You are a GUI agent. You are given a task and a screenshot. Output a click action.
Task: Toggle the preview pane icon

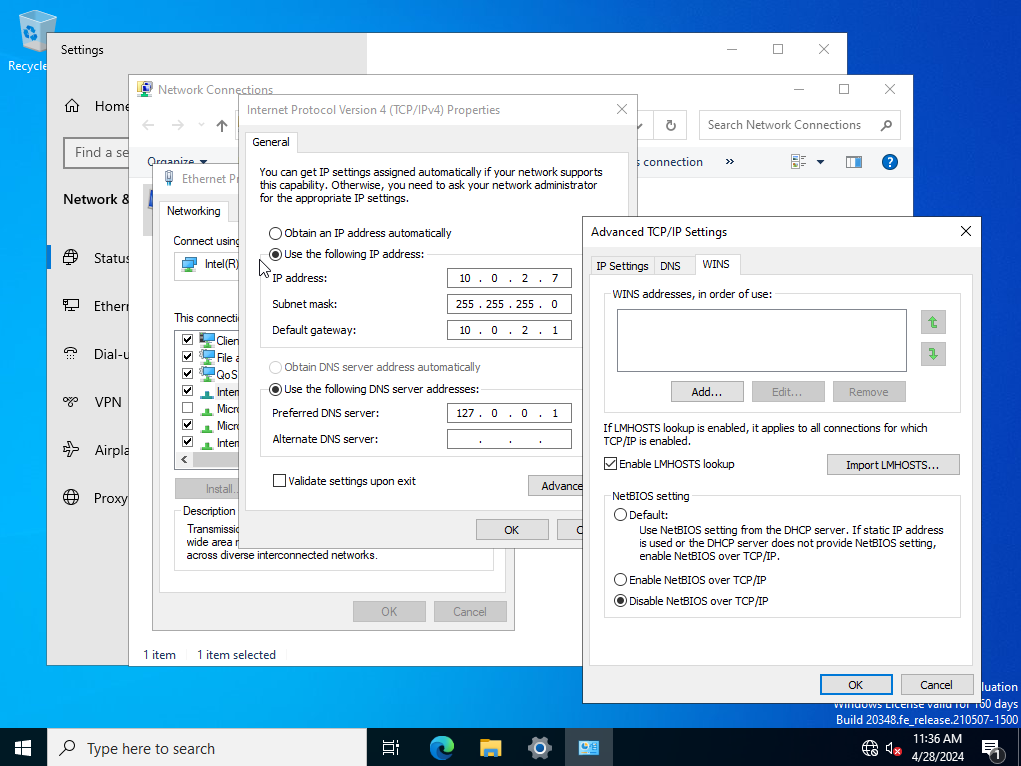[x=852, y=161]
